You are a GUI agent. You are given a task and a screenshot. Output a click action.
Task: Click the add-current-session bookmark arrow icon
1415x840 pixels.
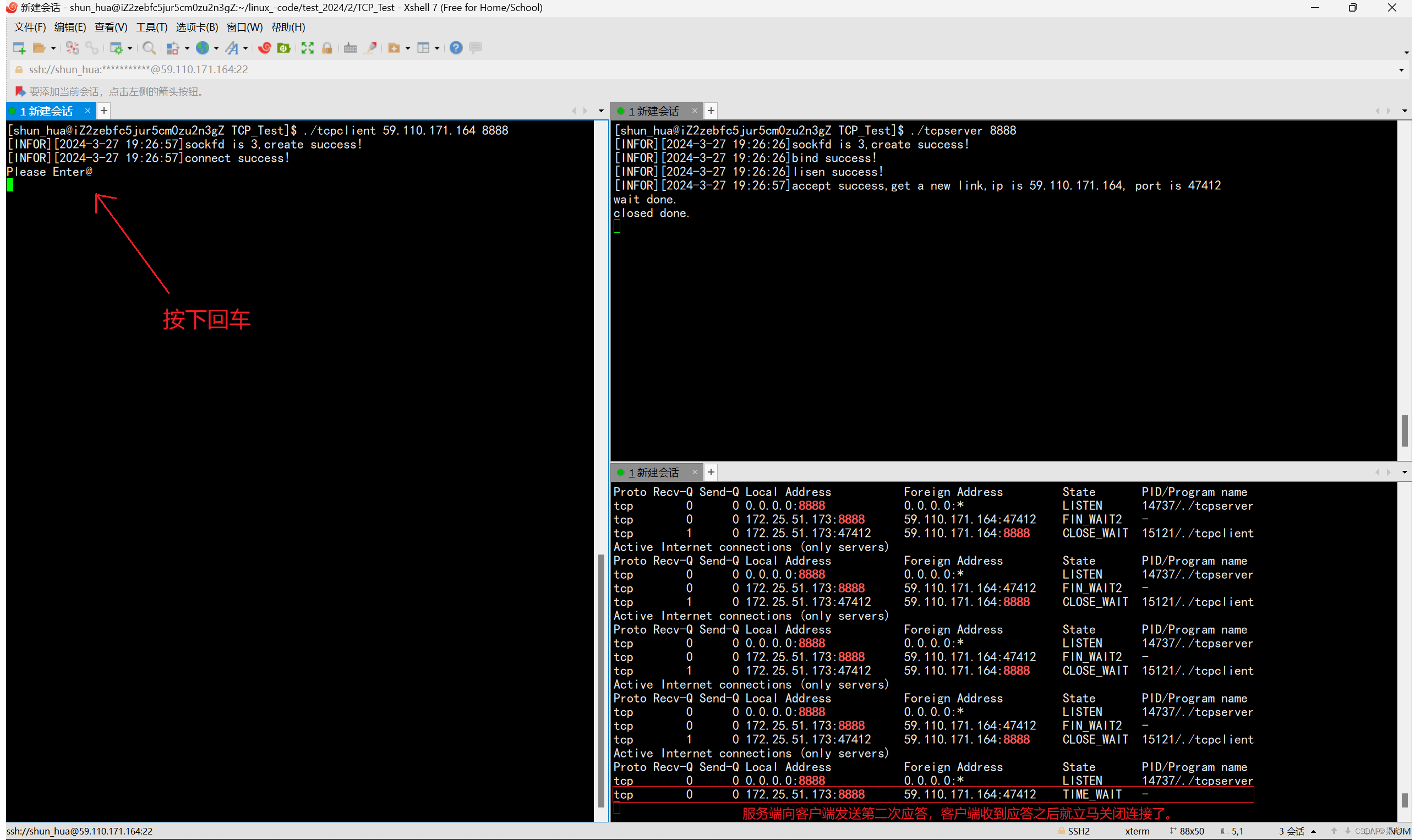[20, 92]
